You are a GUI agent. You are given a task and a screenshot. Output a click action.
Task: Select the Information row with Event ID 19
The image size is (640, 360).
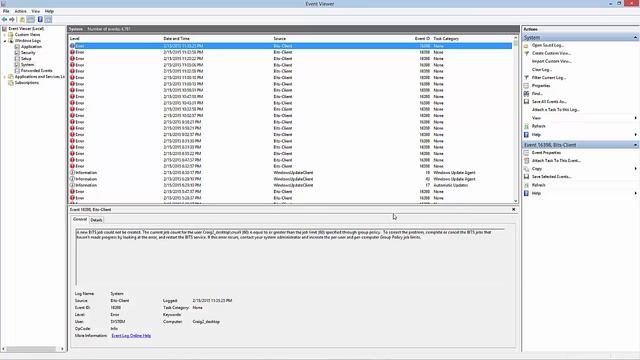click(x=290, y=173)
